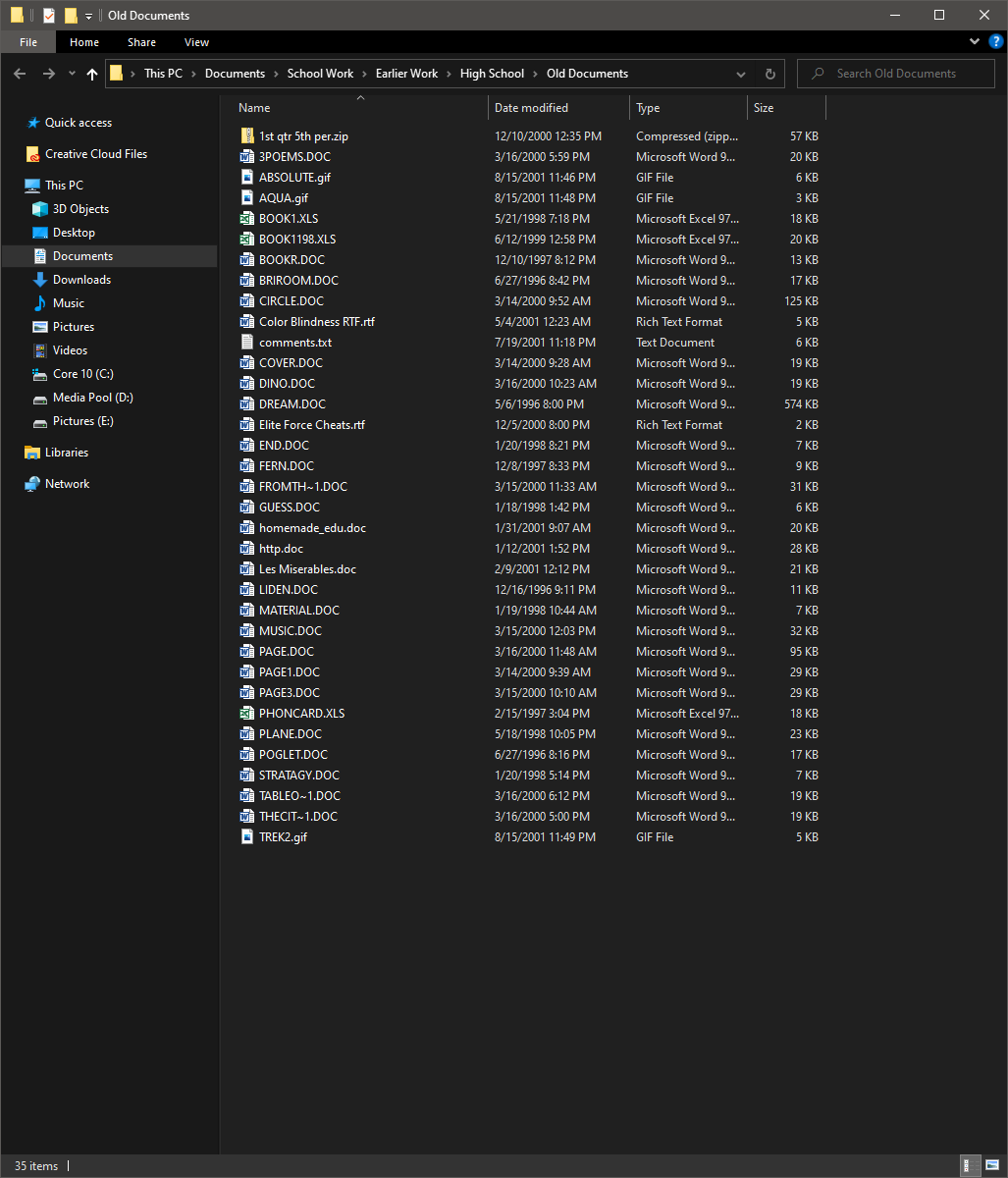Select the Network icon in sidebar

pos(32,484)
